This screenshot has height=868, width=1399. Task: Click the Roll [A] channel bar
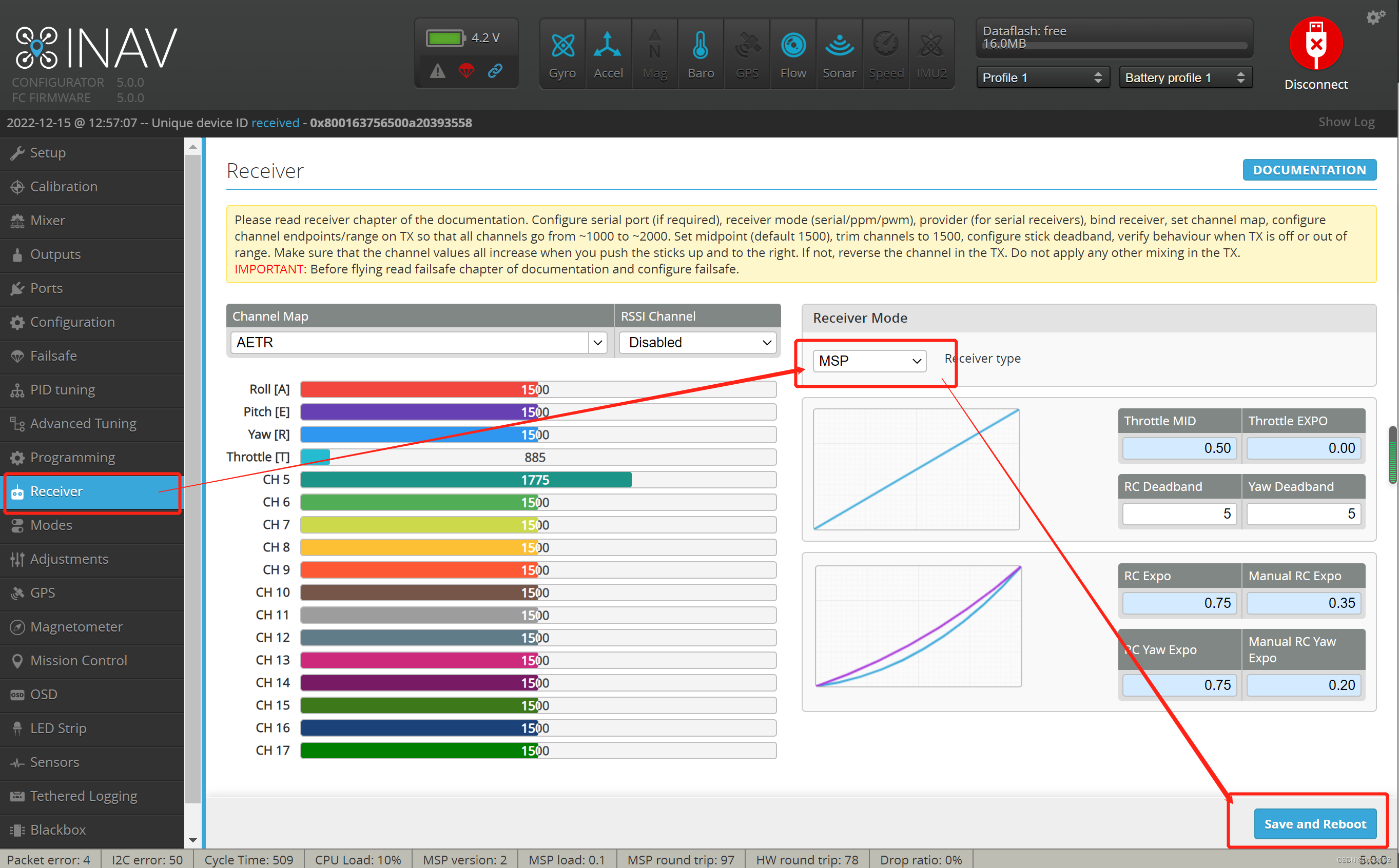[538, 390]
